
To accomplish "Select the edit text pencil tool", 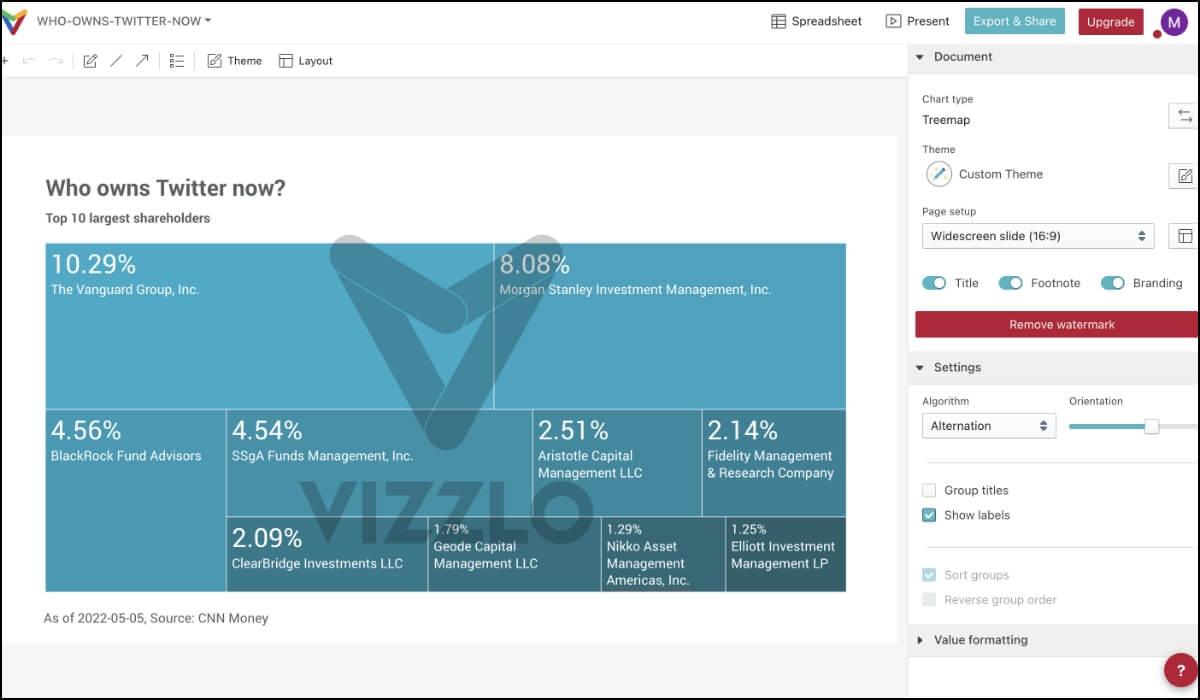I will pos(90,61).
